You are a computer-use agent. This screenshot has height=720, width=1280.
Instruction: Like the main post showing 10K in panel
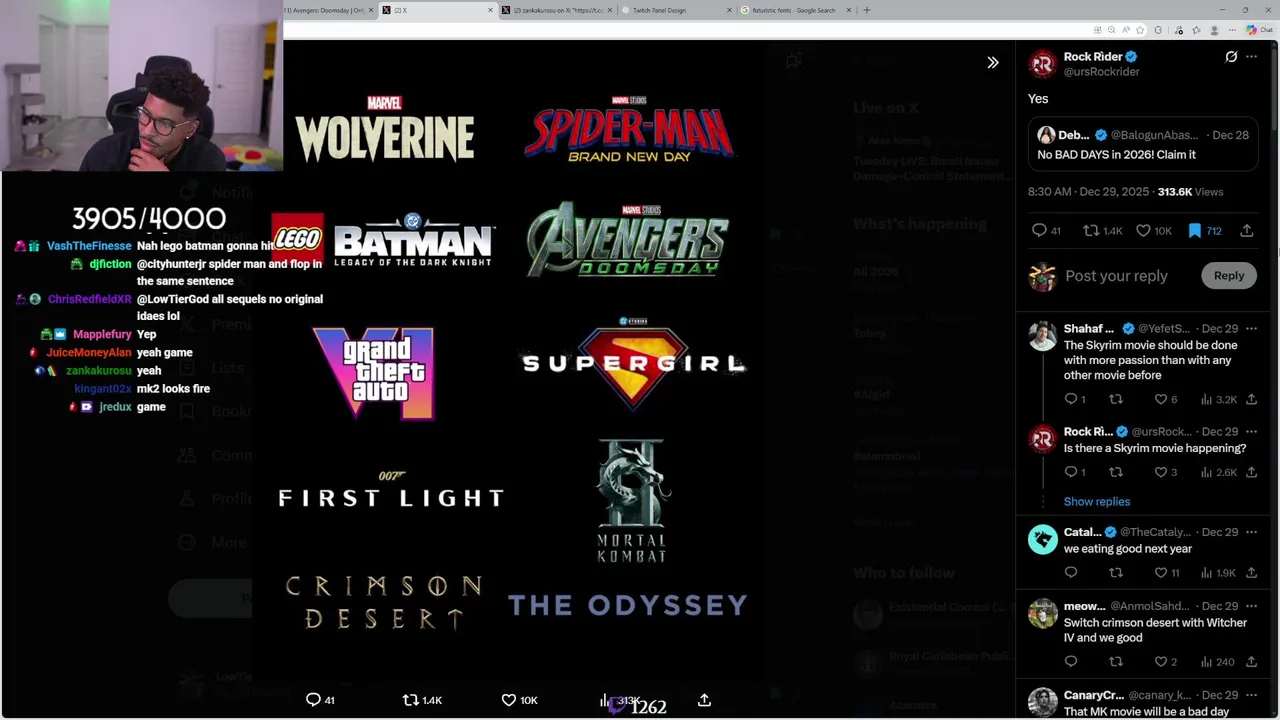point(1154,231)
